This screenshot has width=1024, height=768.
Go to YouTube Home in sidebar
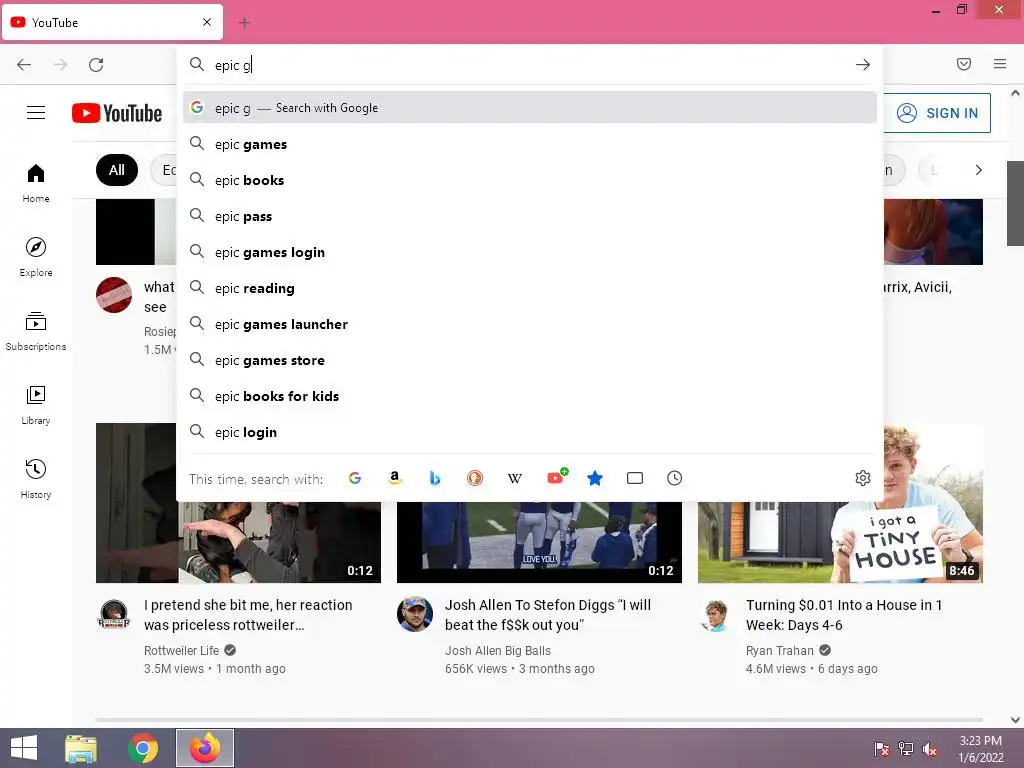36,184
